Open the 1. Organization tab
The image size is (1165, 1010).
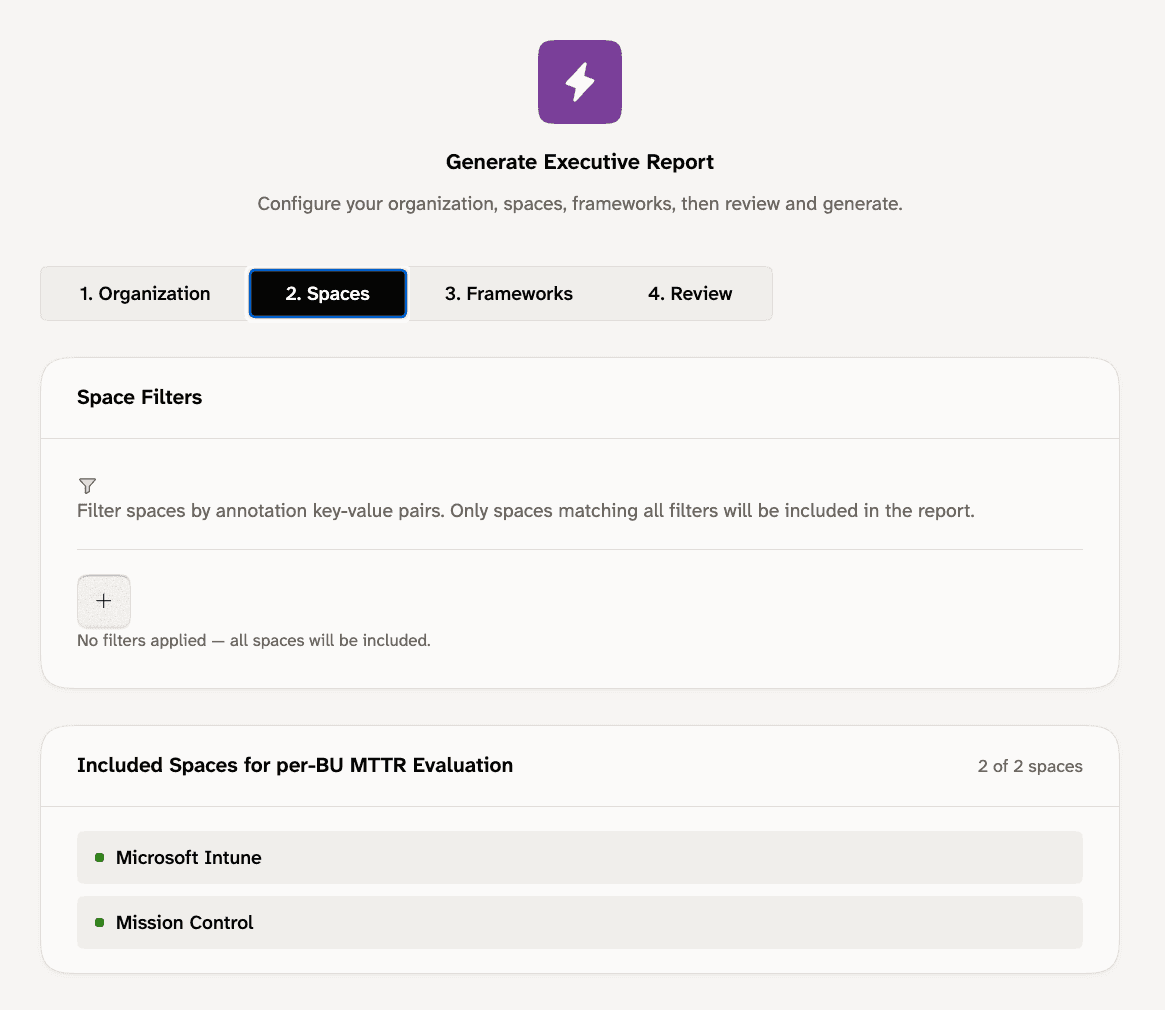tap(145, 294)
